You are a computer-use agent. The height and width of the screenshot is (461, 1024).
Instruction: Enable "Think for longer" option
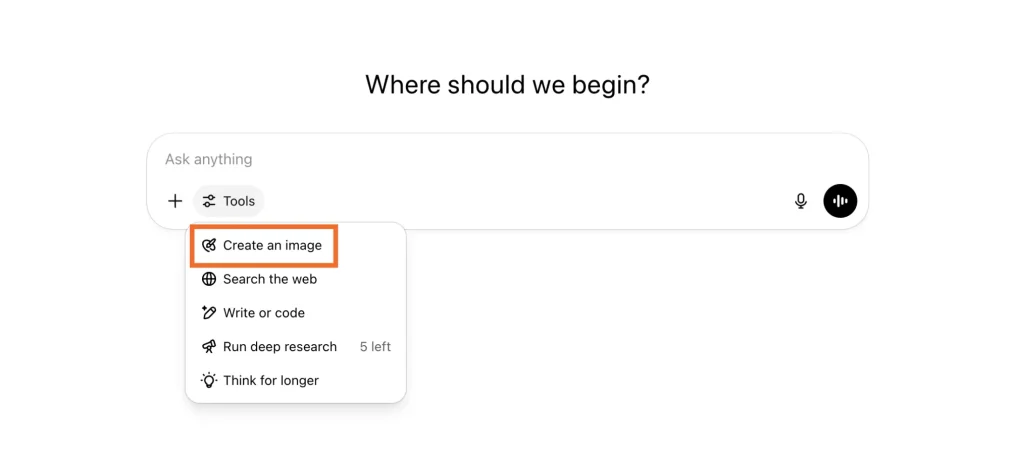(271, 381)
